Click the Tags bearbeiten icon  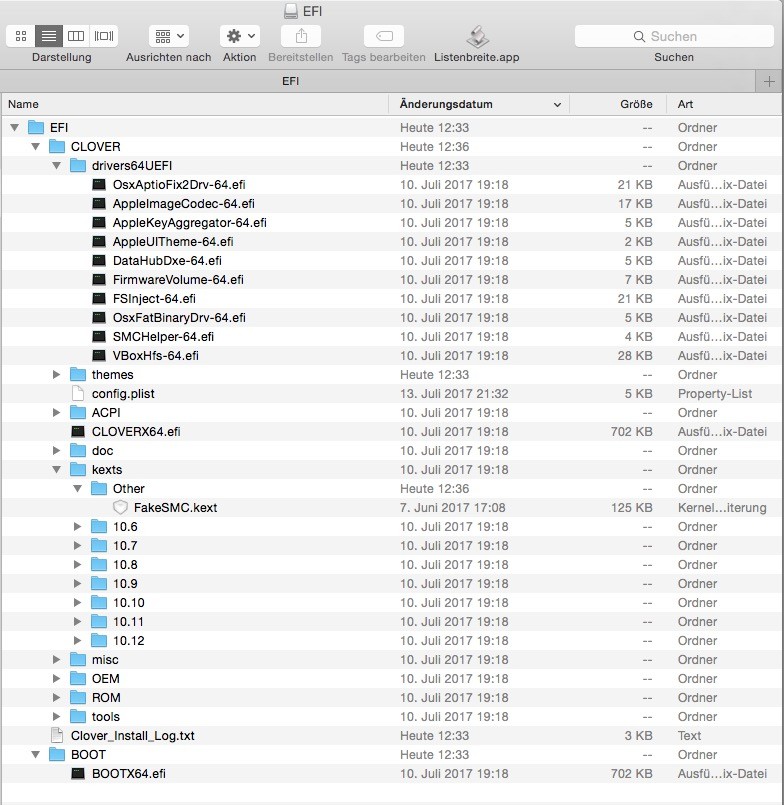coord(384,36)
